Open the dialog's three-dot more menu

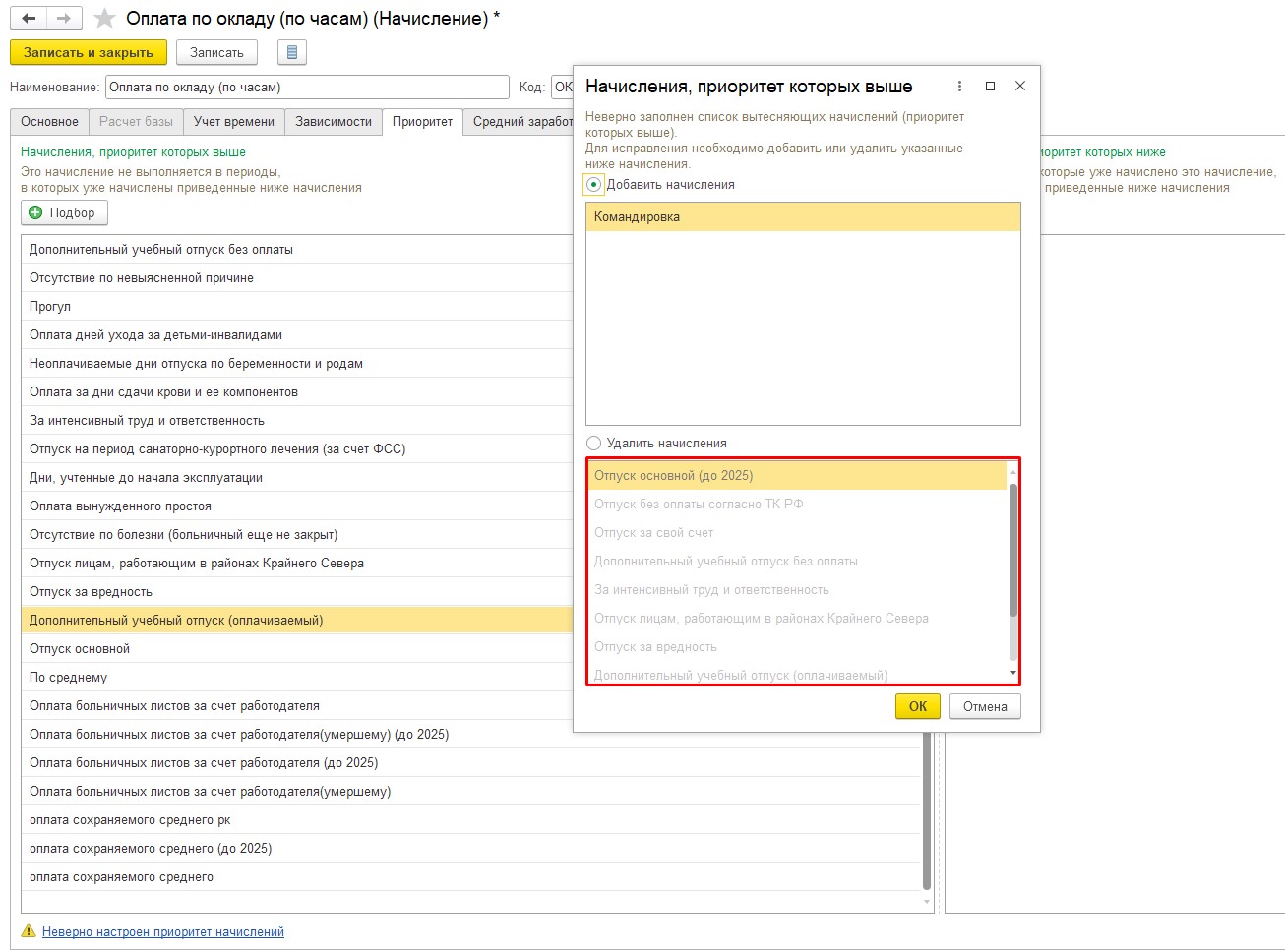pyautogui.click(x=959, y=87)
